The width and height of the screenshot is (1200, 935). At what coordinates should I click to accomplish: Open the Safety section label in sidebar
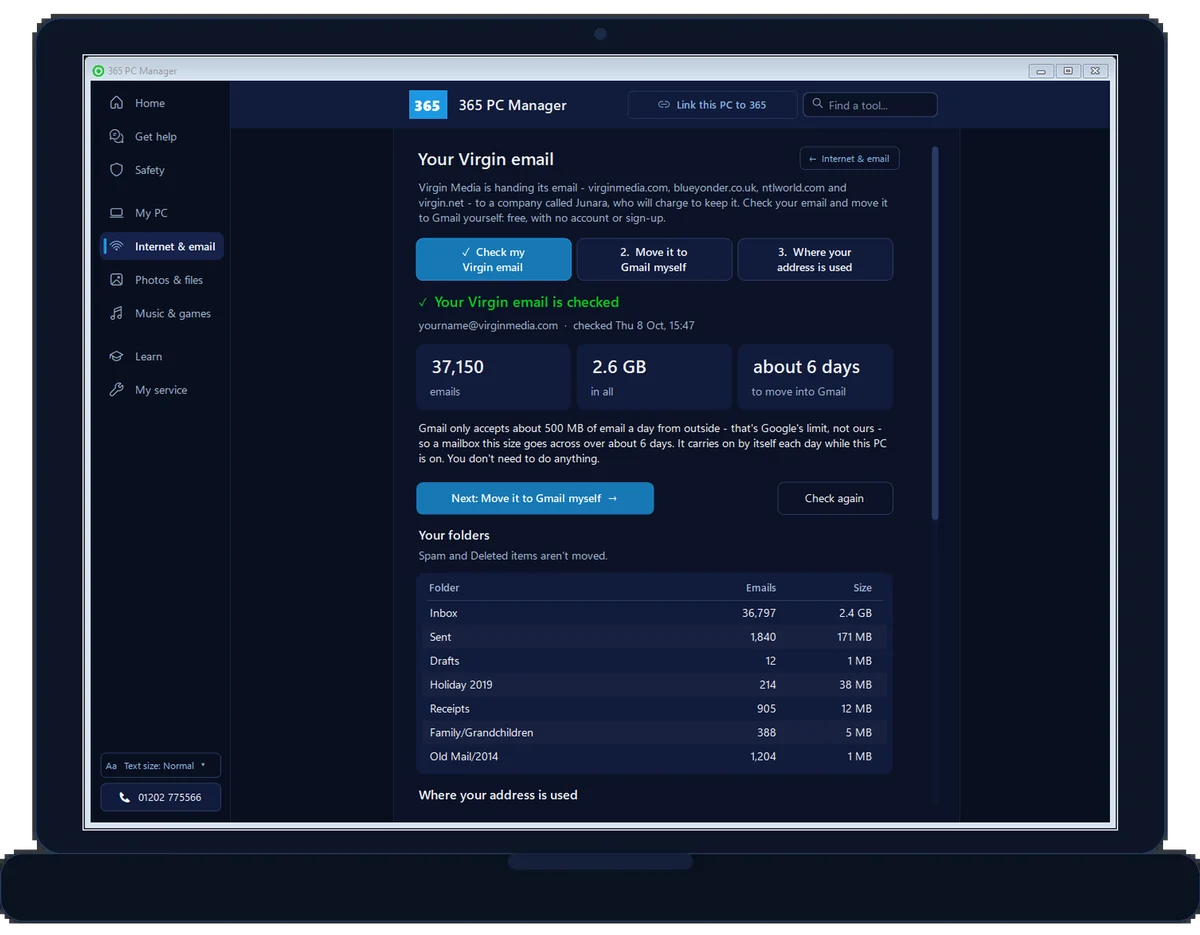(x=150, y=170)
